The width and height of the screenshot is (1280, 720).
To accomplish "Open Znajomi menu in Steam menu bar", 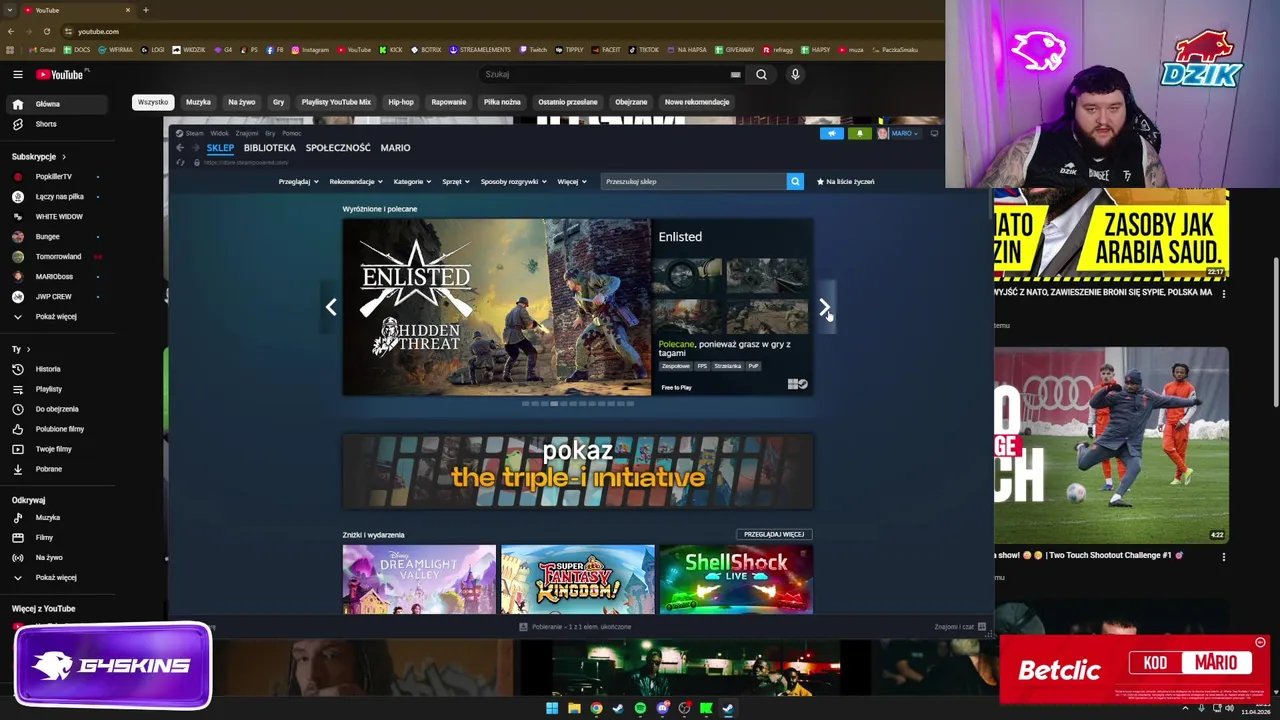I will pyautogui.click(x=246, y=133).
